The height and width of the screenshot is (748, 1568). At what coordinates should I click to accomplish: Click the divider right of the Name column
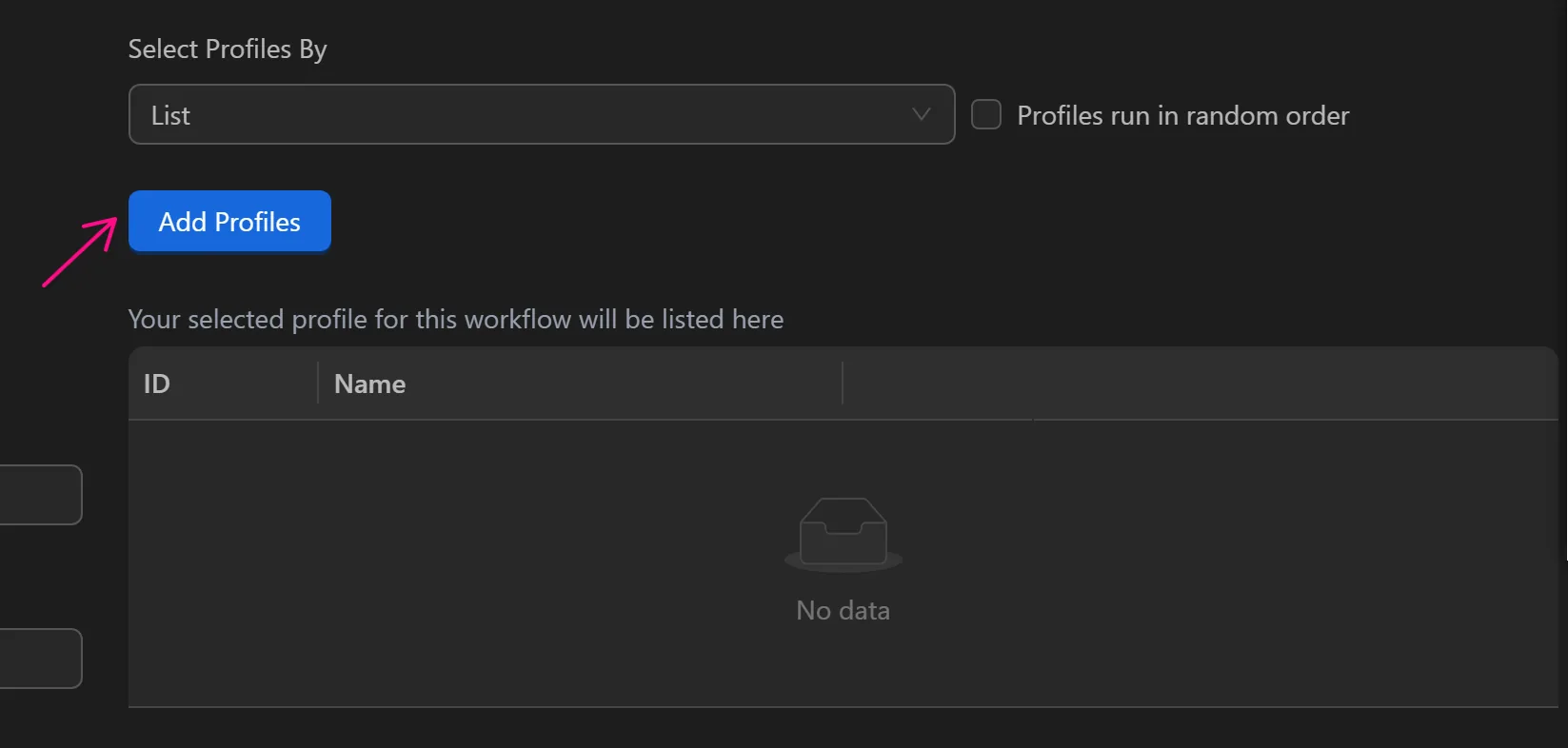(x=843, y=384)
